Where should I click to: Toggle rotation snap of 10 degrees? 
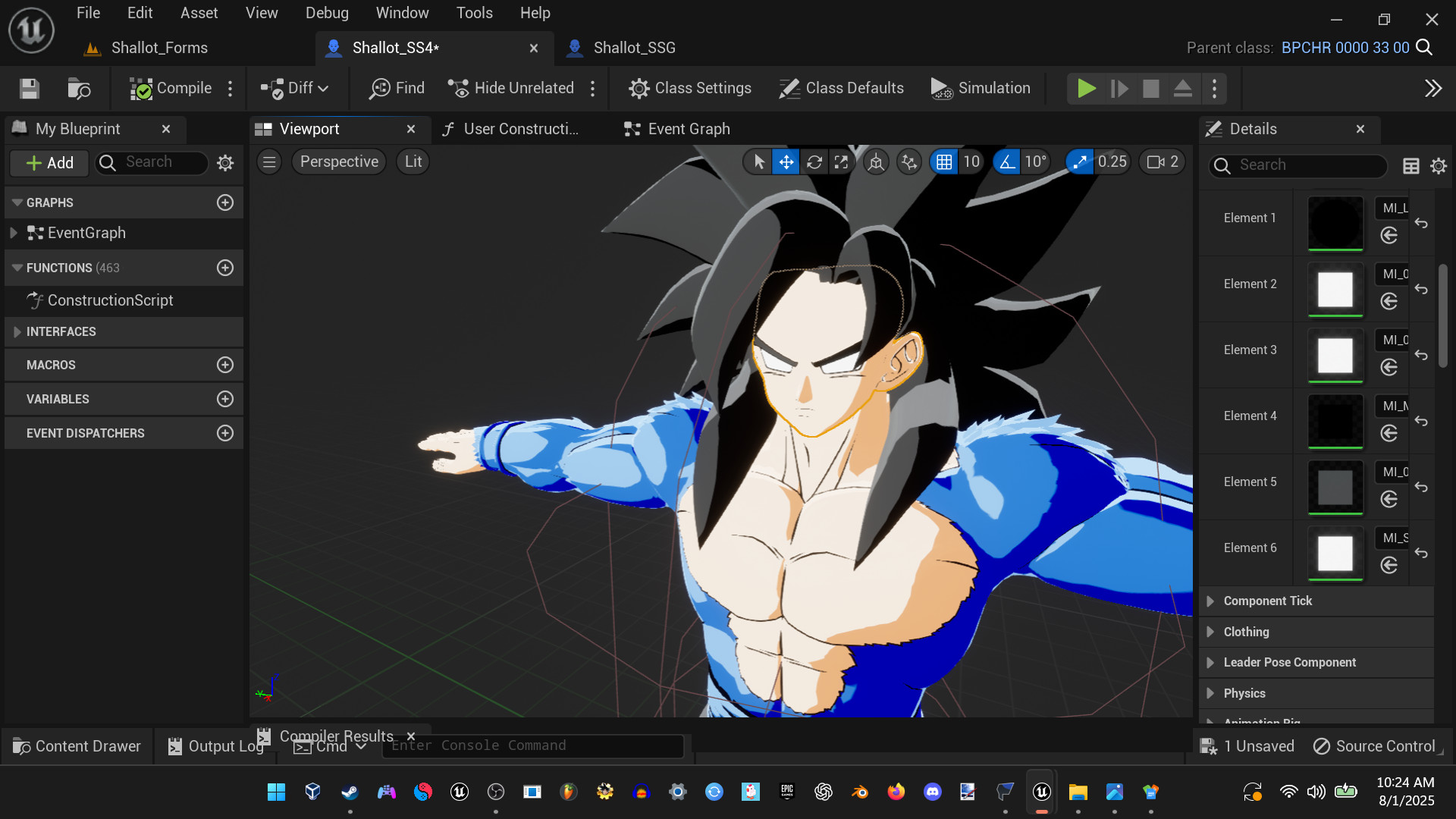click(1006, 162)
